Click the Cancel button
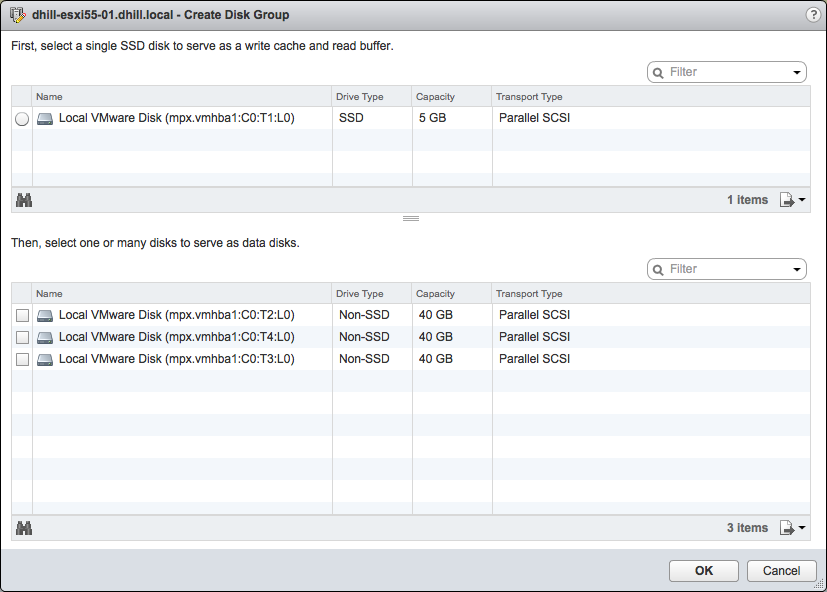The width and height of the screenshot is (827, 592). [x=781, y=570]
